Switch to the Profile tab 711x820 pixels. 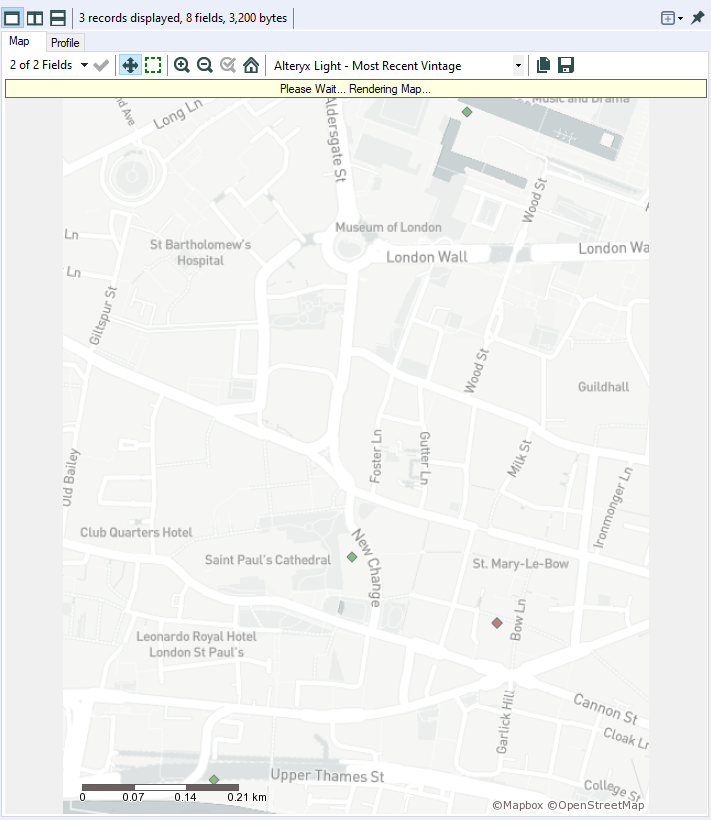65,43
